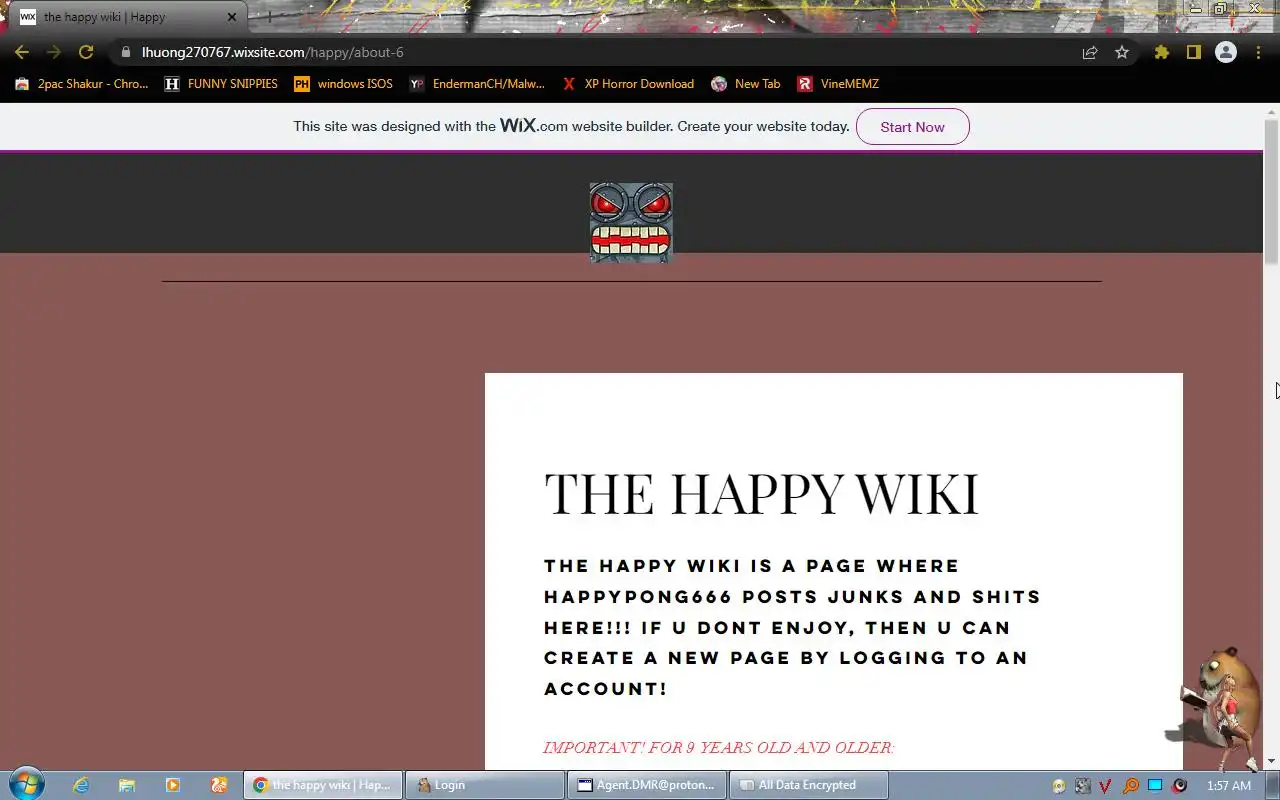Click 'THE HAPPY WIKI' heading
1280x800 pixels.
click(761, 494)
